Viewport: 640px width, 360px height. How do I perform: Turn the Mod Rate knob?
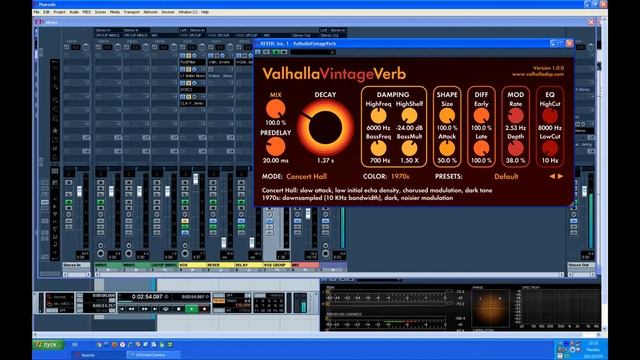point(516,116)
